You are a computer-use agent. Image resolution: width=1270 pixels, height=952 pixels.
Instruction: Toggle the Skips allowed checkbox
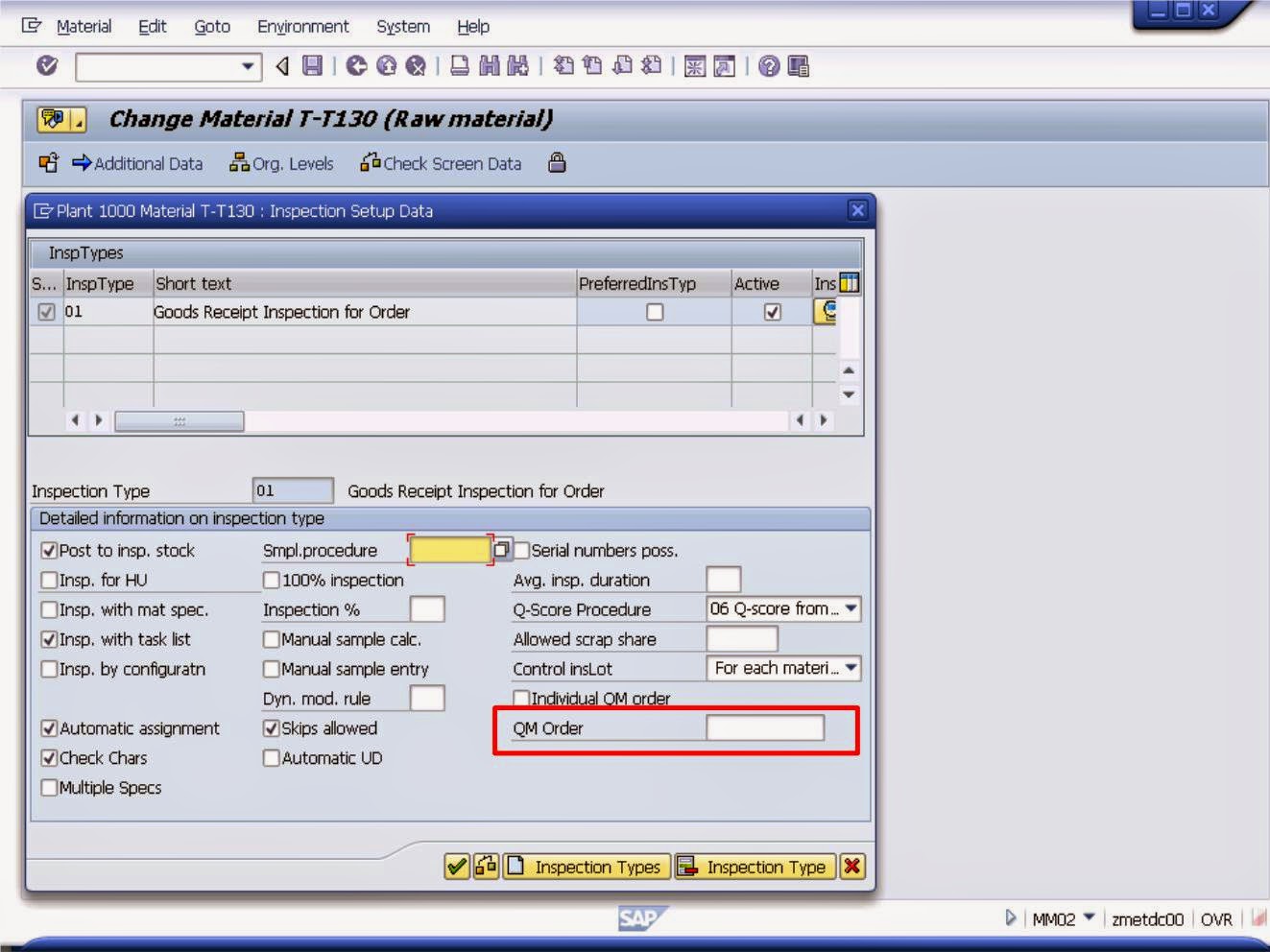tap(272, 728)
